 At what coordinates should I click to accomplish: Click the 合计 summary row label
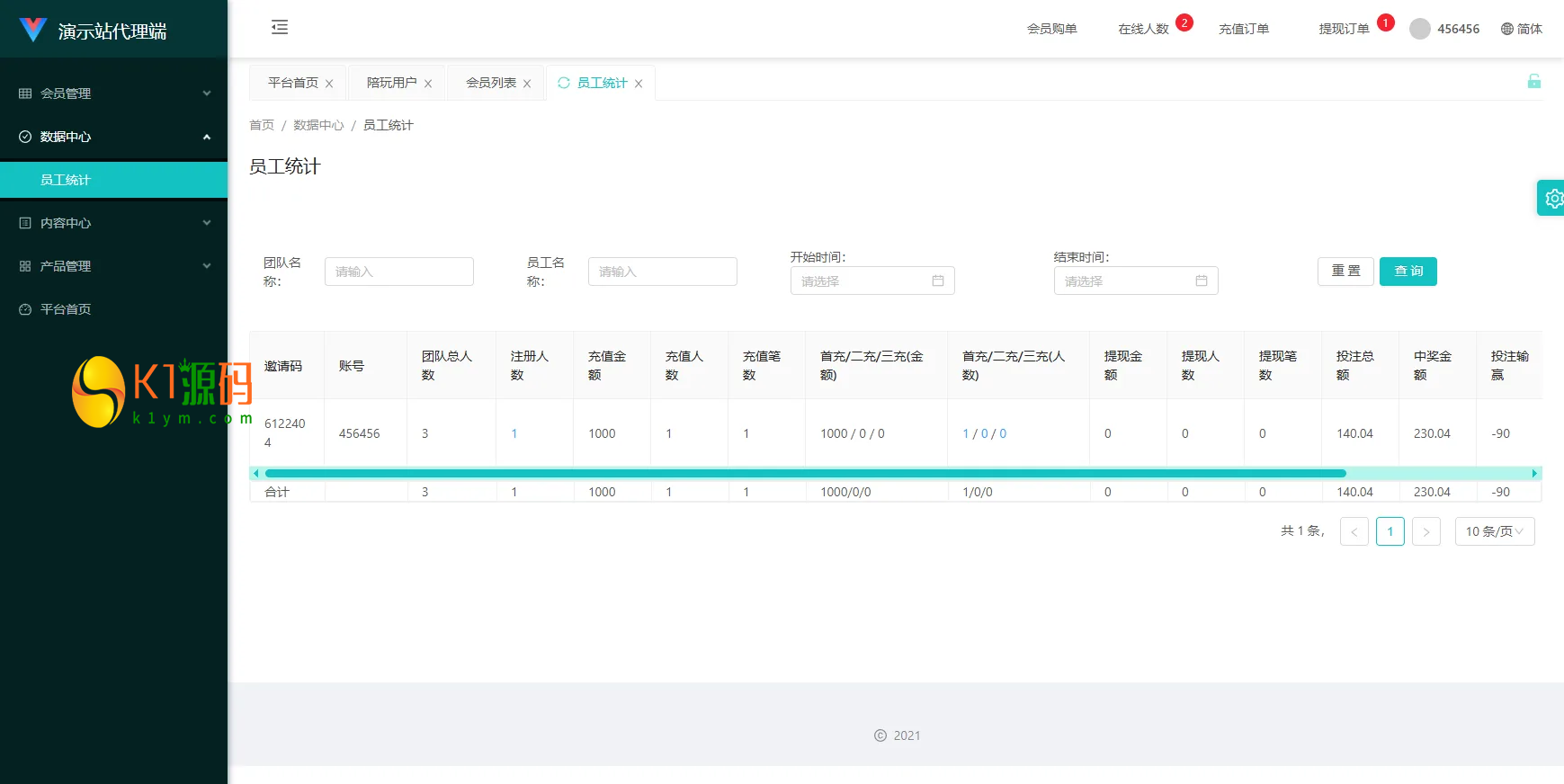click(277, 492)
